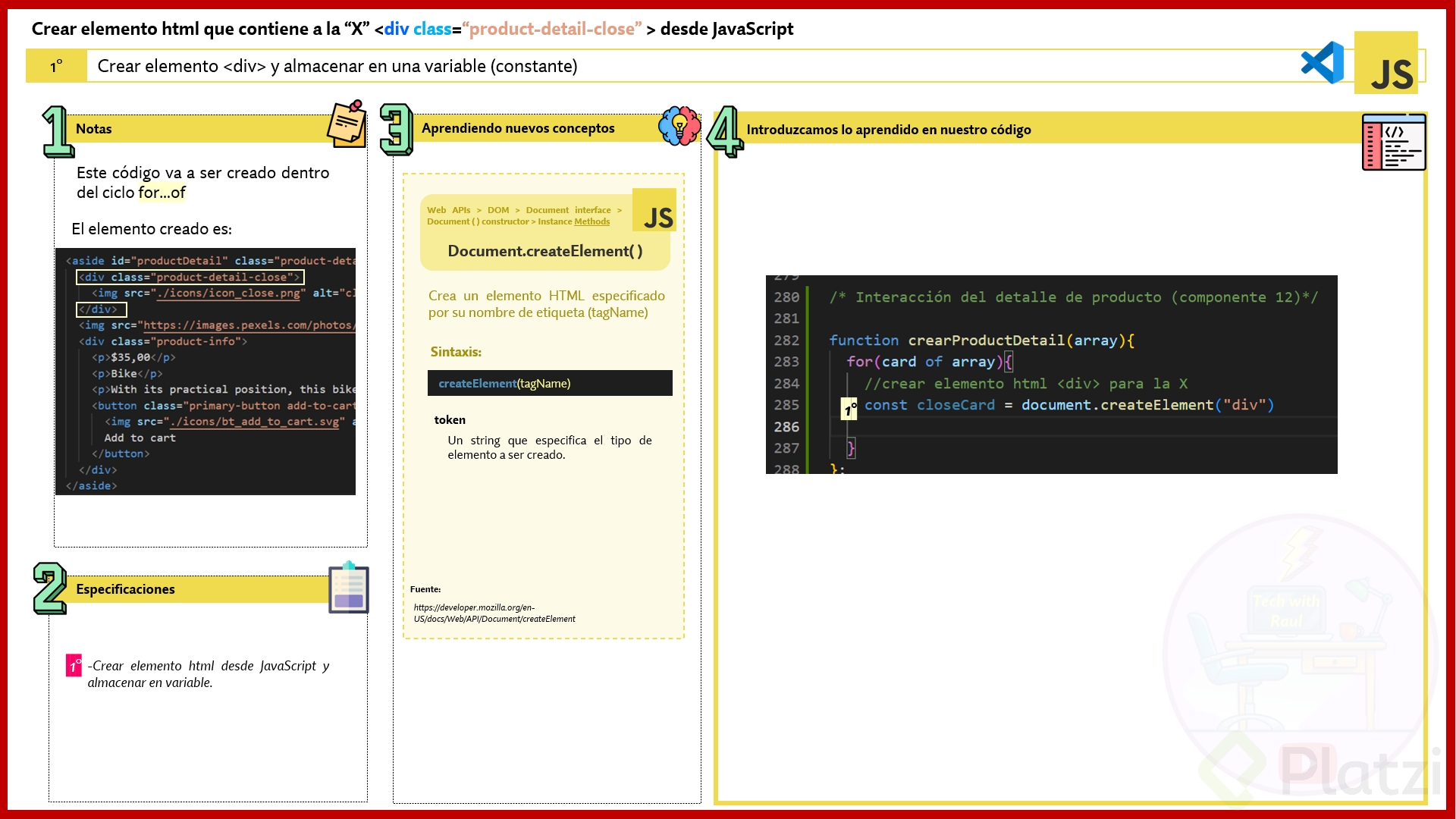This screenshot has height=819, width=1456.
Task: Click the Sintaxis: label
Action: (456, 352)
